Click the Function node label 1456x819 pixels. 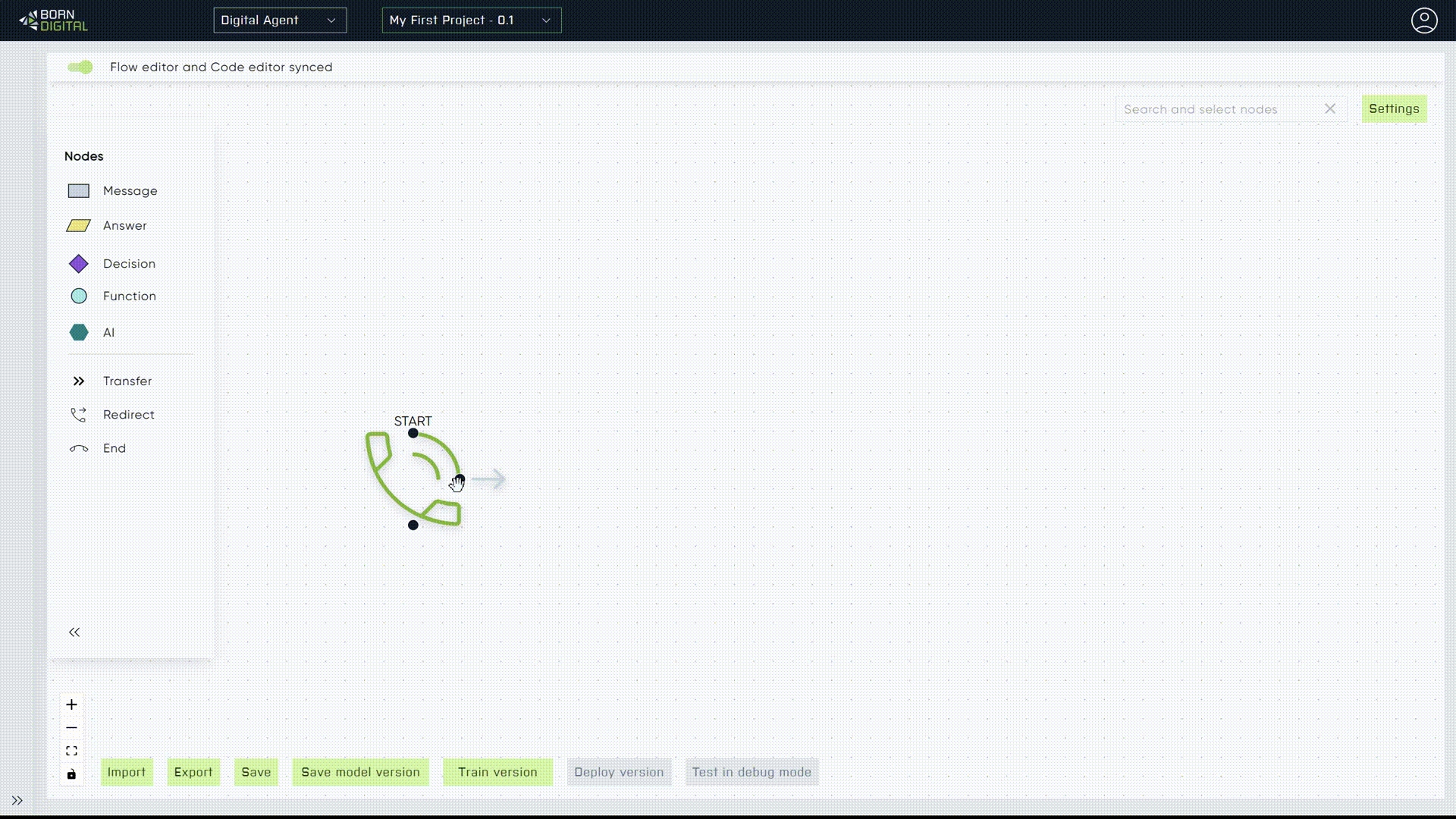[x=130, y=297]
